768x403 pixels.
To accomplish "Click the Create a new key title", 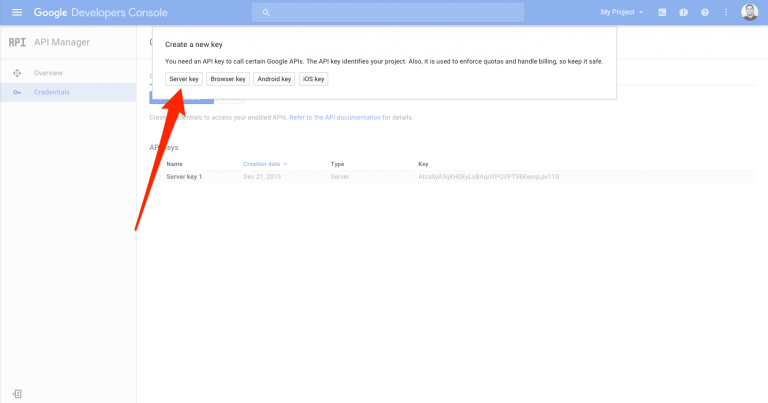I will click(193, 45).
